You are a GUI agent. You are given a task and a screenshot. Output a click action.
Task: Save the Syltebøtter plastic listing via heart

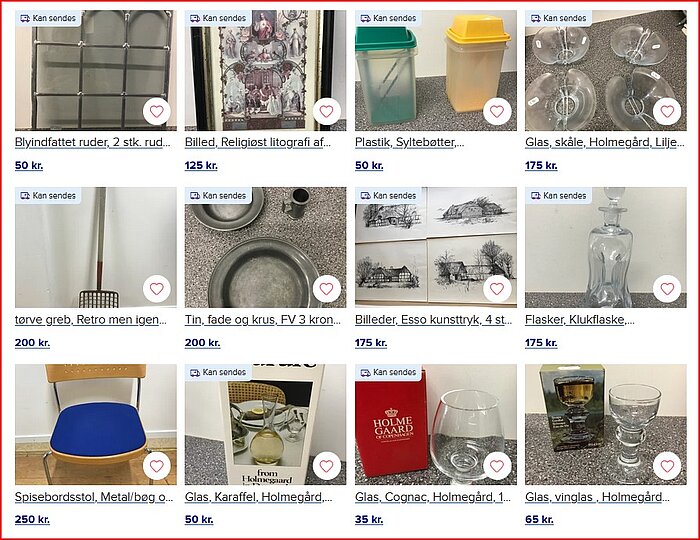coord(497,111)
